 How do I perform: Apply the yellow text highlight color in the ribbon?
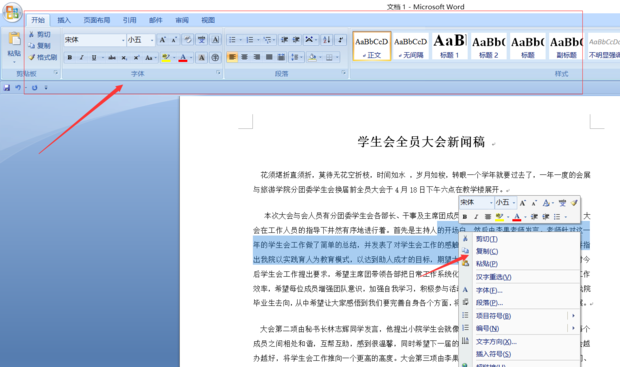(x=166, y=58)
